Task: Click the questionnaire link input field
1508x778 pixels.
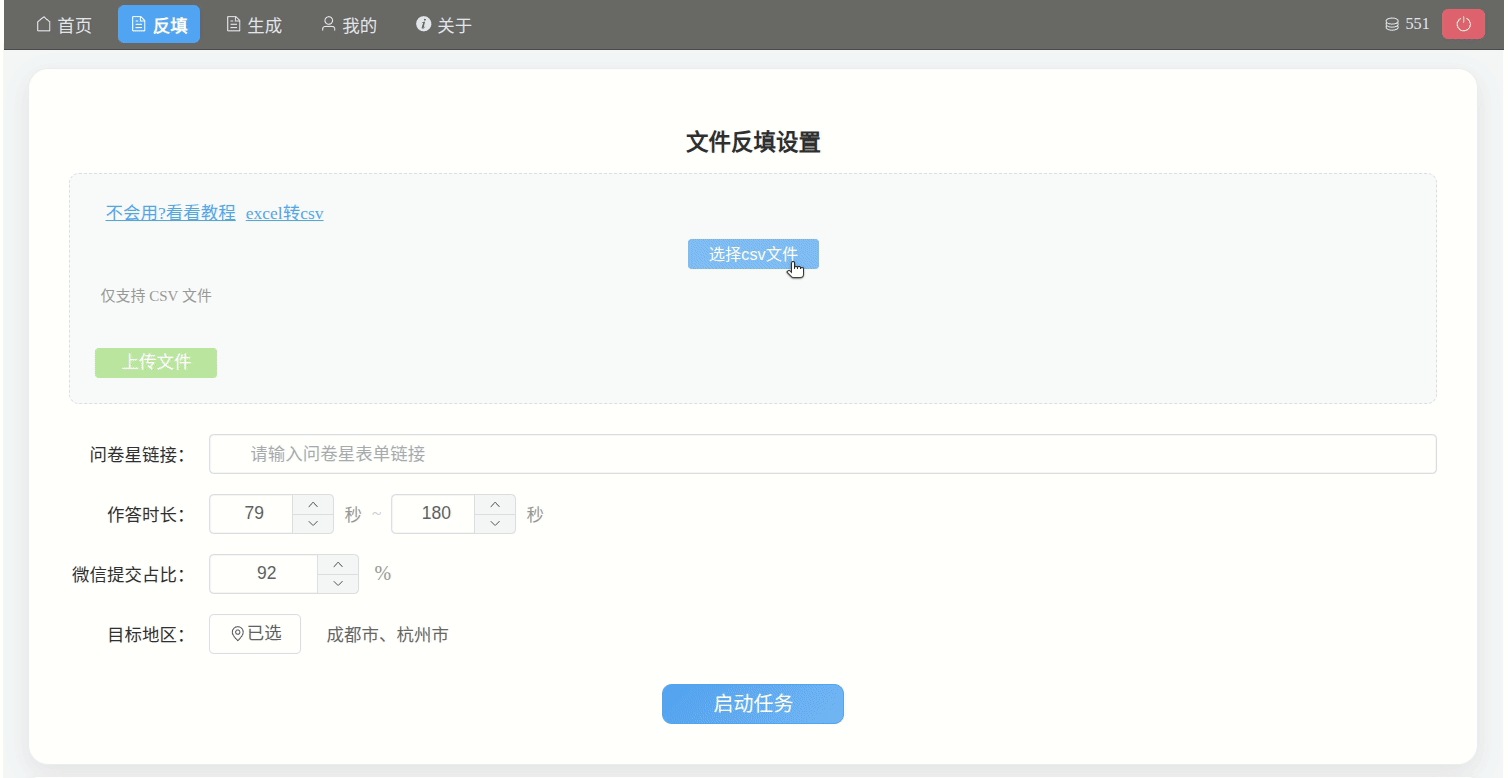Action: point(822,453)
